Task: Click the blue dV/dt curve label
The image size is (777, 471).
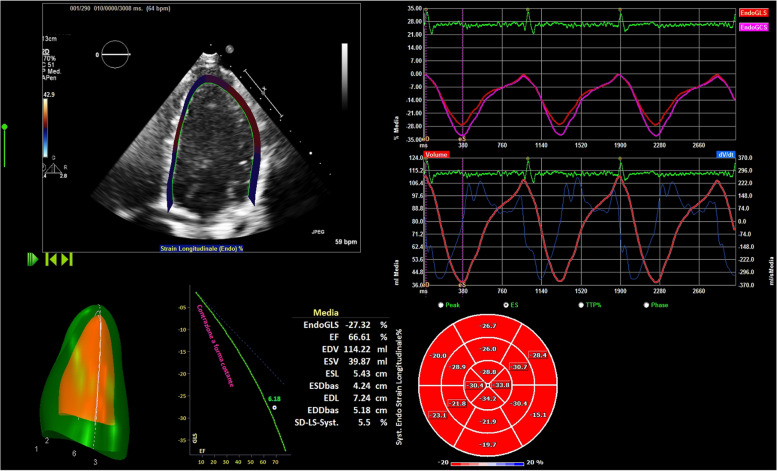Action: (x=752, y=156)
